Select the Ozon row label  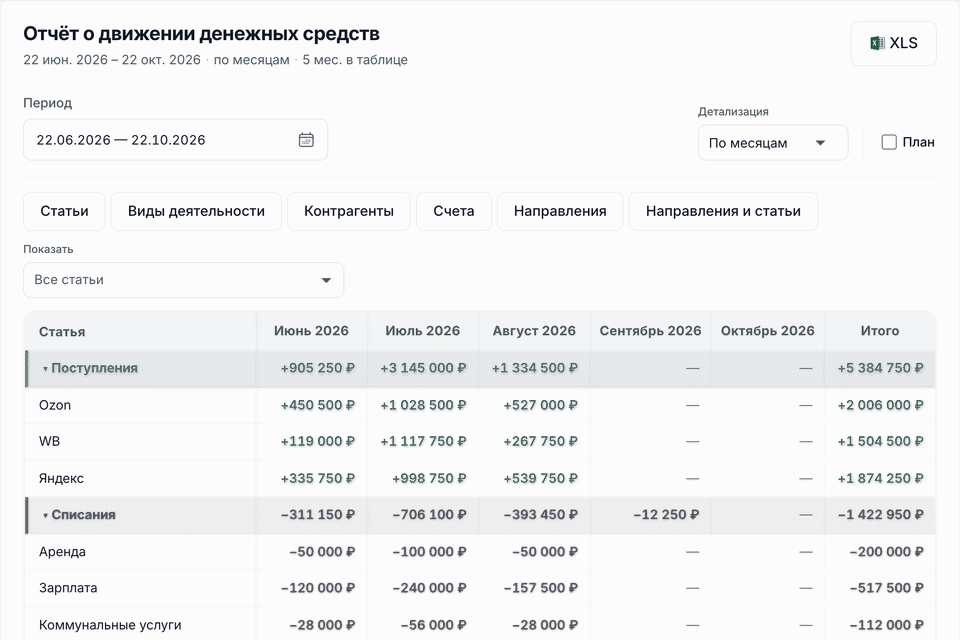pyautogui.click(x=55, y=405)
